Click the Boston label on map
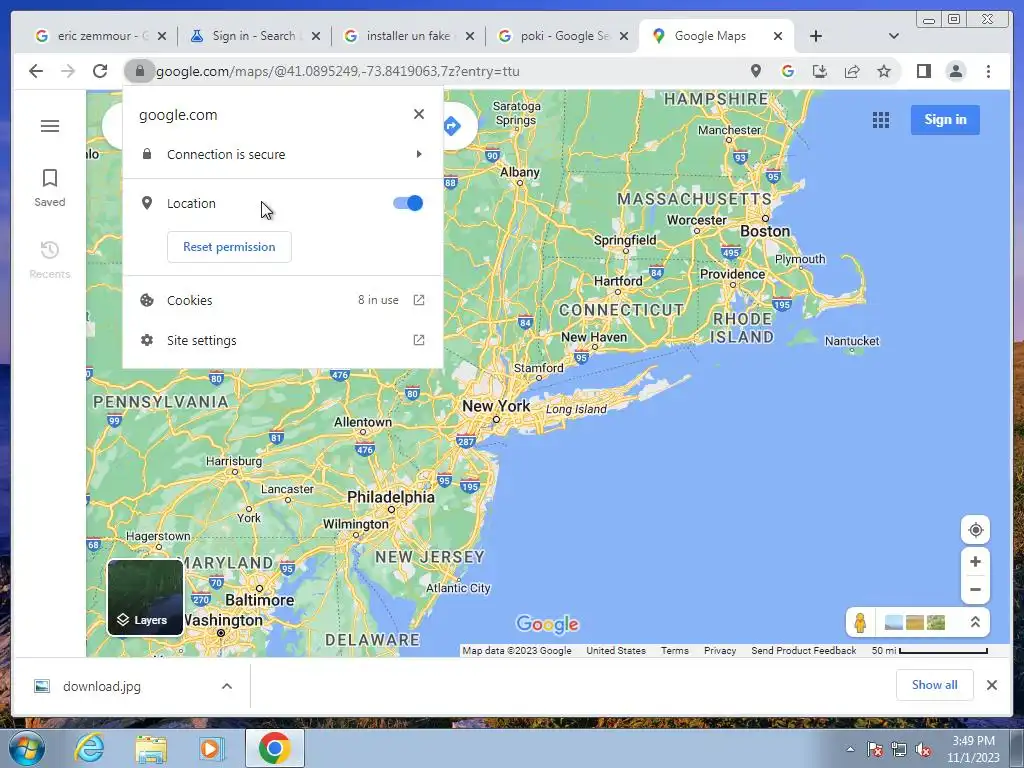Image resolution: width=1024 pixels, height=768 pixels. click(x=765, y=231)
